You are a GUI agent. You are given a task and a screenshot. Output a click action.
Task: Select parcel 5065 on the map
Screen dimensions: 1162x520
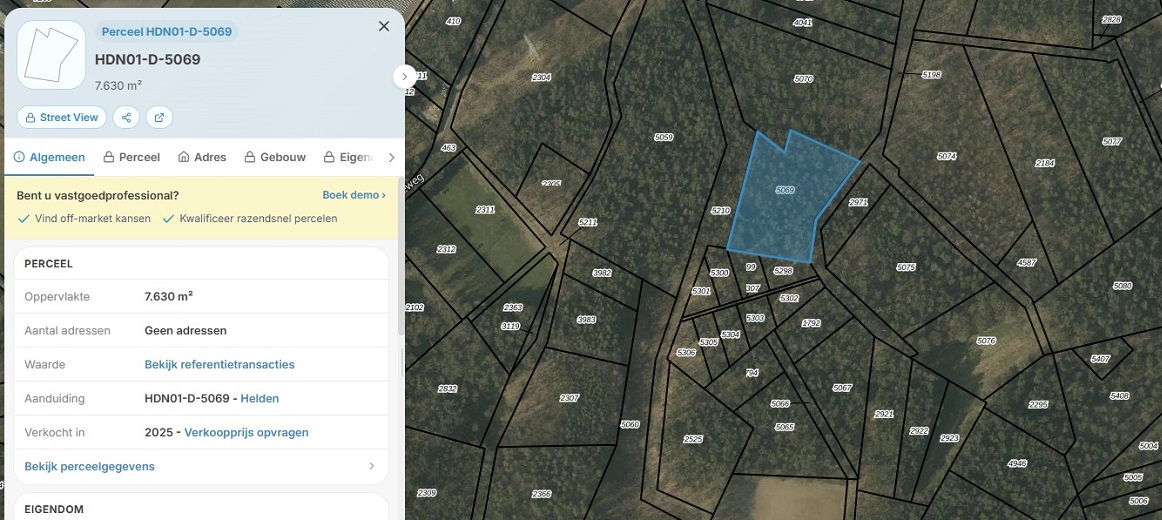(785, 427)
